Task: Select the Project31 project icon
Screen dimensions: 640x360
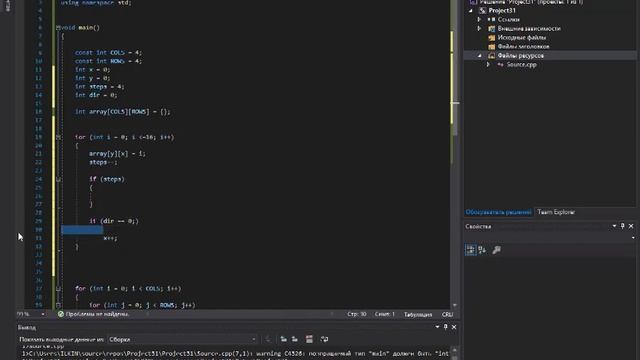Action: [482, 11]
